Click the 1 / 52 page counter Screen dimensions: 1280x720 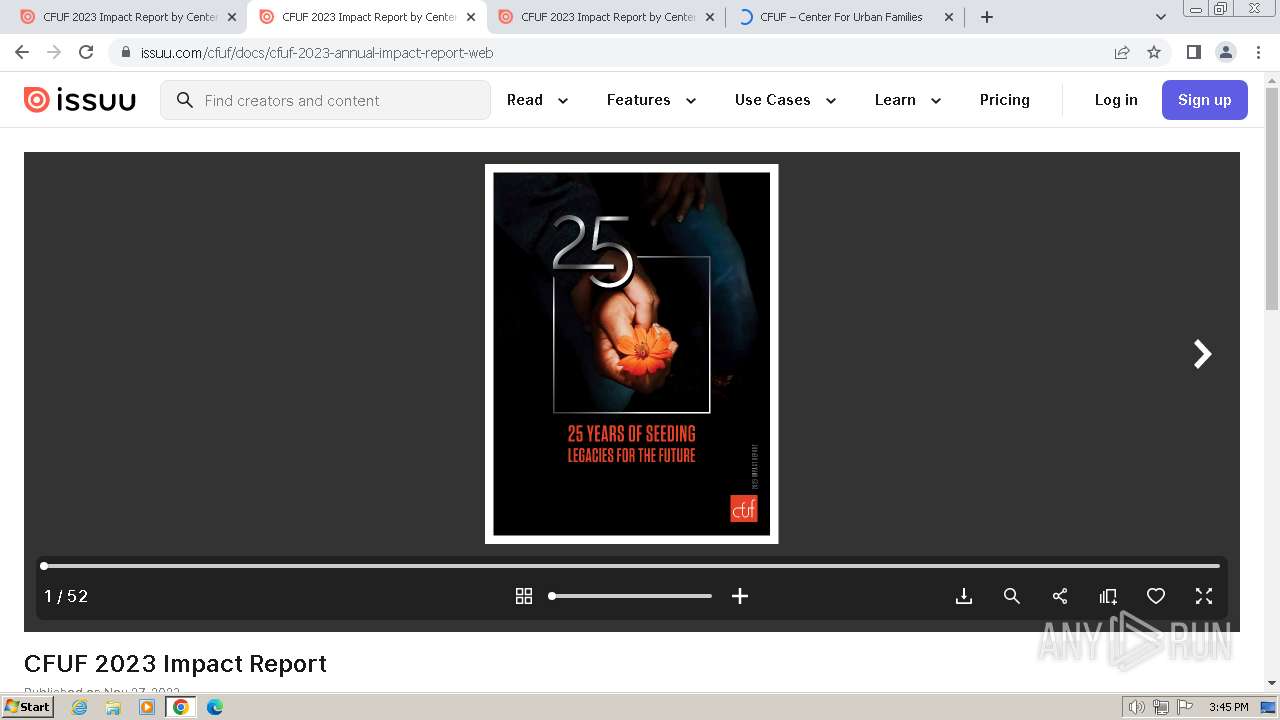click(66, 596)
